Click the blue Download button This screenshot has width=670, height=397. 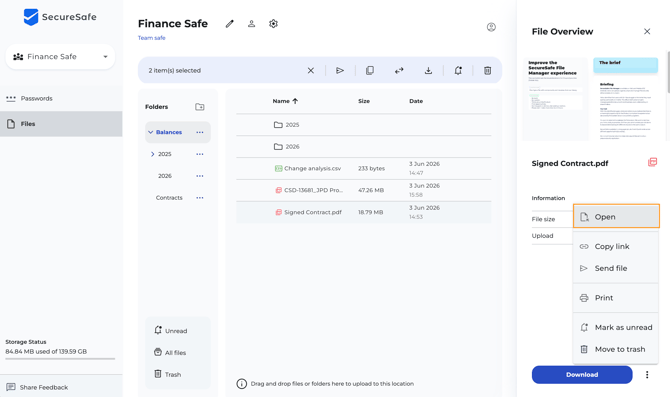tap(582, 374)
